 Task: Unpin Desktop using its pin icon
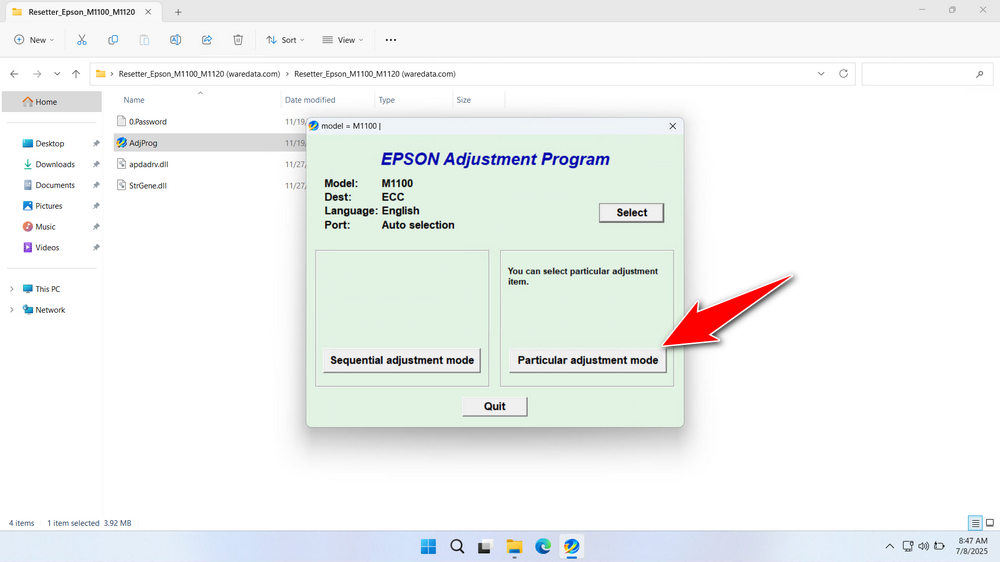coord(96,144)
